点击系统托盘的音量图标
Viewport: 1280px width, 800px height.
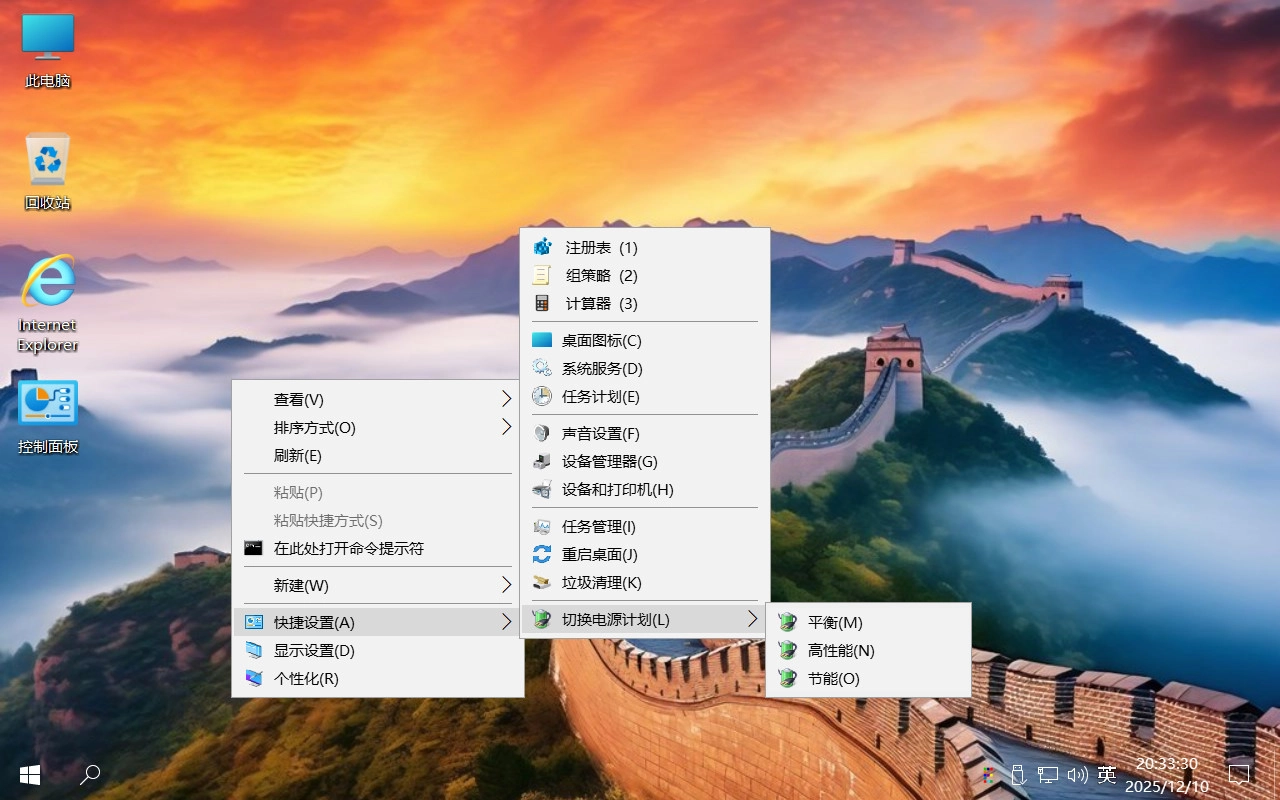pos(1078,774)
